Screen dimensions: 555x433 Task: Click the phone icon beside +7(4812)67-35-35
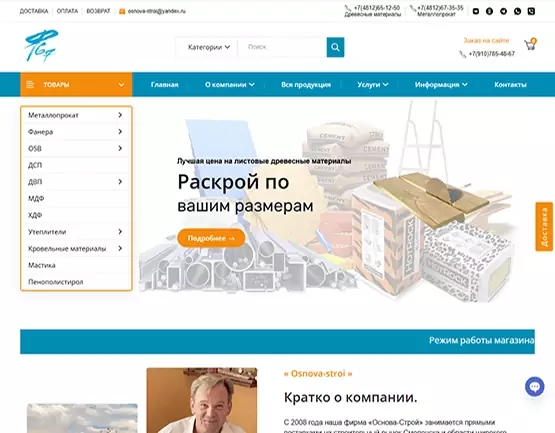point(413,8)
